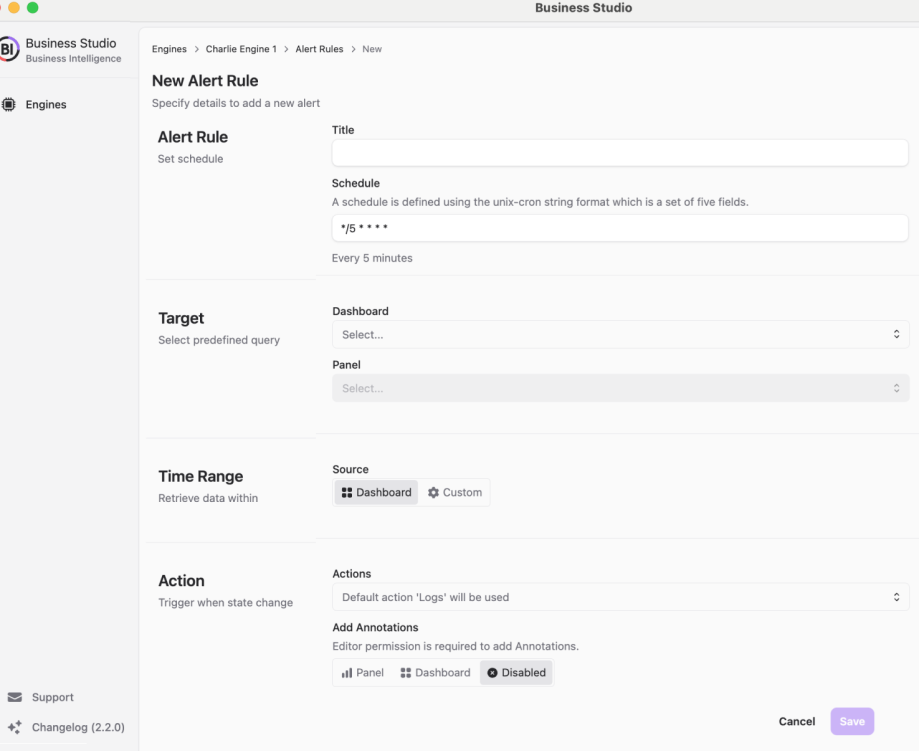This screenshot has height=751, width=919.
Task: Click the New breadcrumb item
Action: point(372,49)
